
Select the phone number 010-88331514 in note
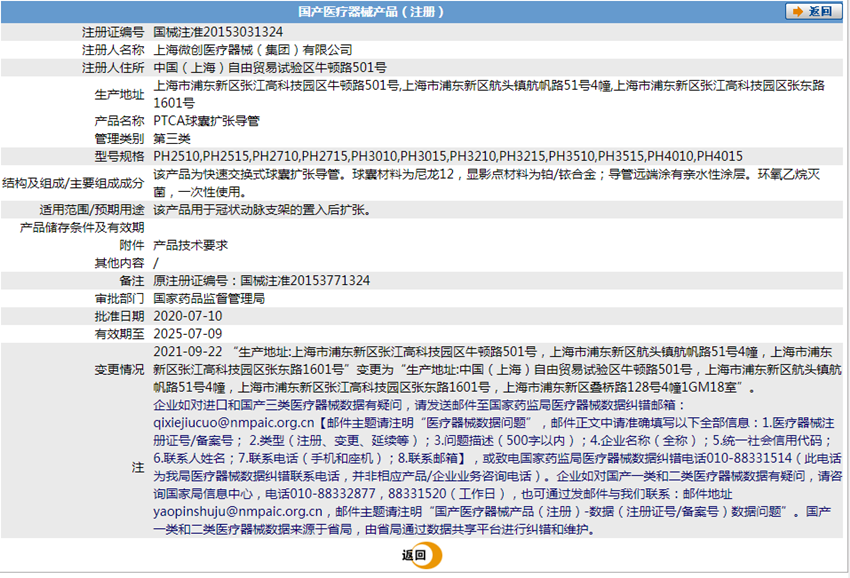click(749, 459)
